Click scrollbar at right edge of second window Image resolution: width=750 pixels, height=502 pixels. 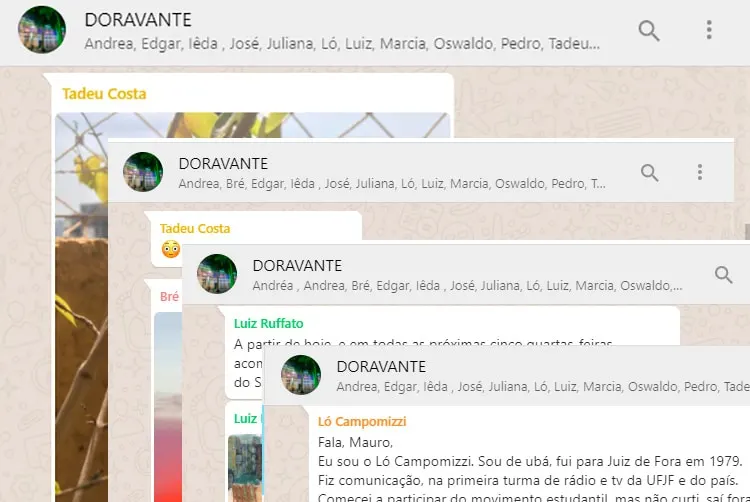point(747,231)
